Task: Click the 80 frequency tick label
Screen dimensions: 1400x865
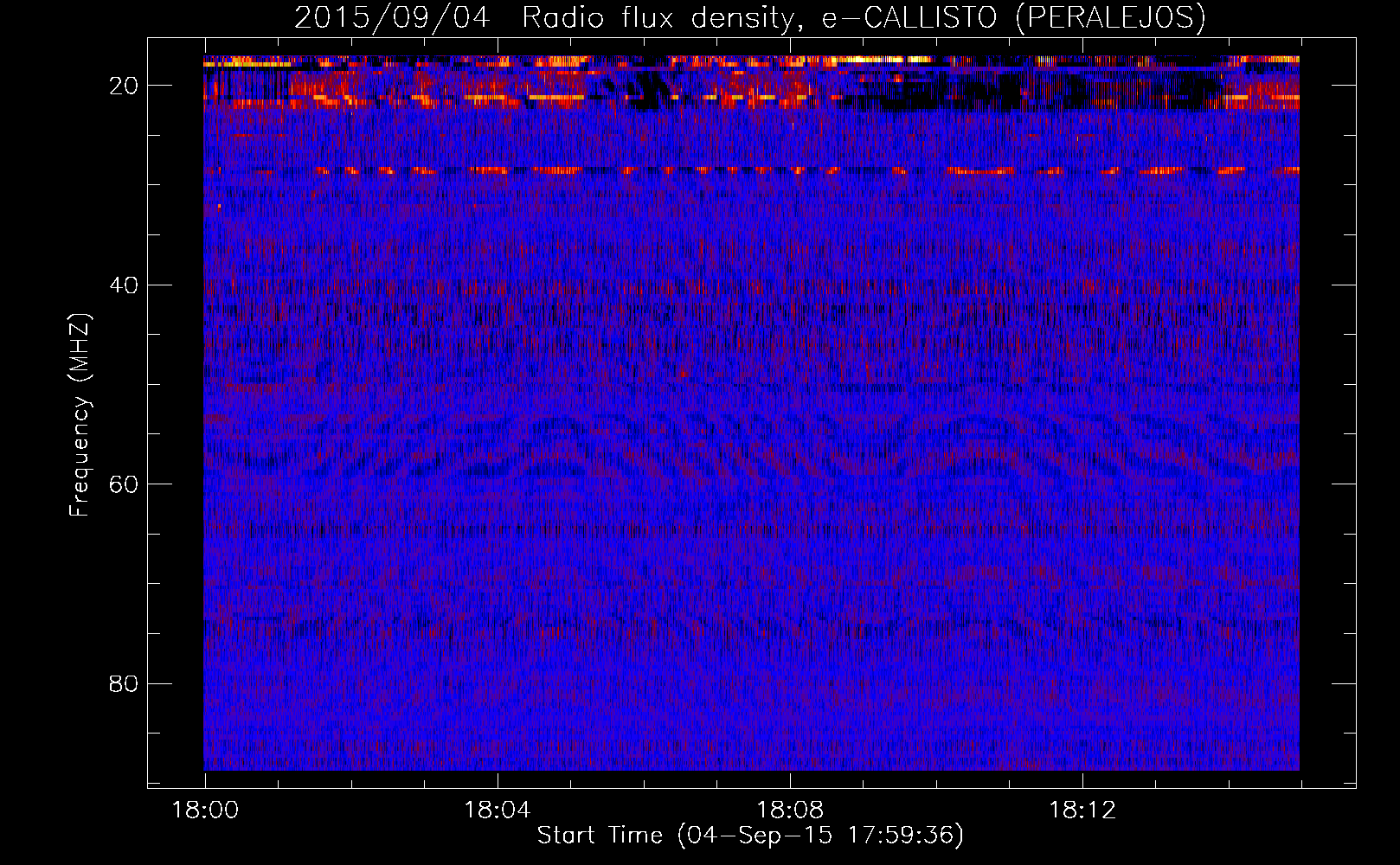Action: click(x=124, y=684)
